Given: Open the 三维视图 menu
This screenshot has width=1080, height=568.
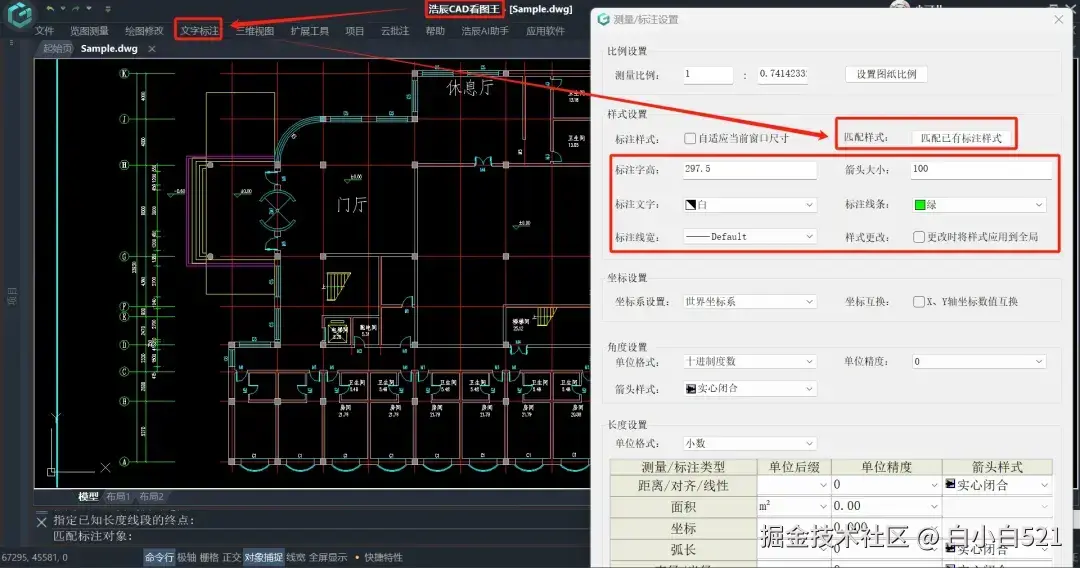Looking at the screenshot, I should pos(254,31).
